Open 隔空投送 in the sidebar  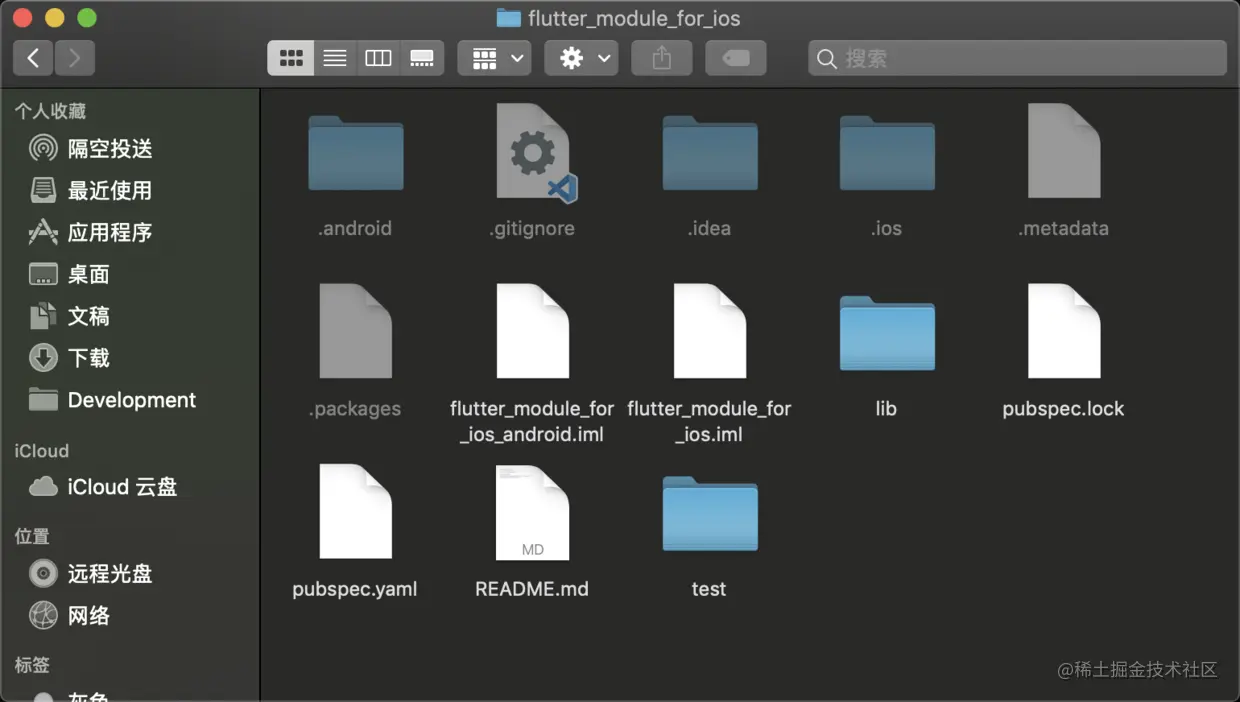pos(130,149)
